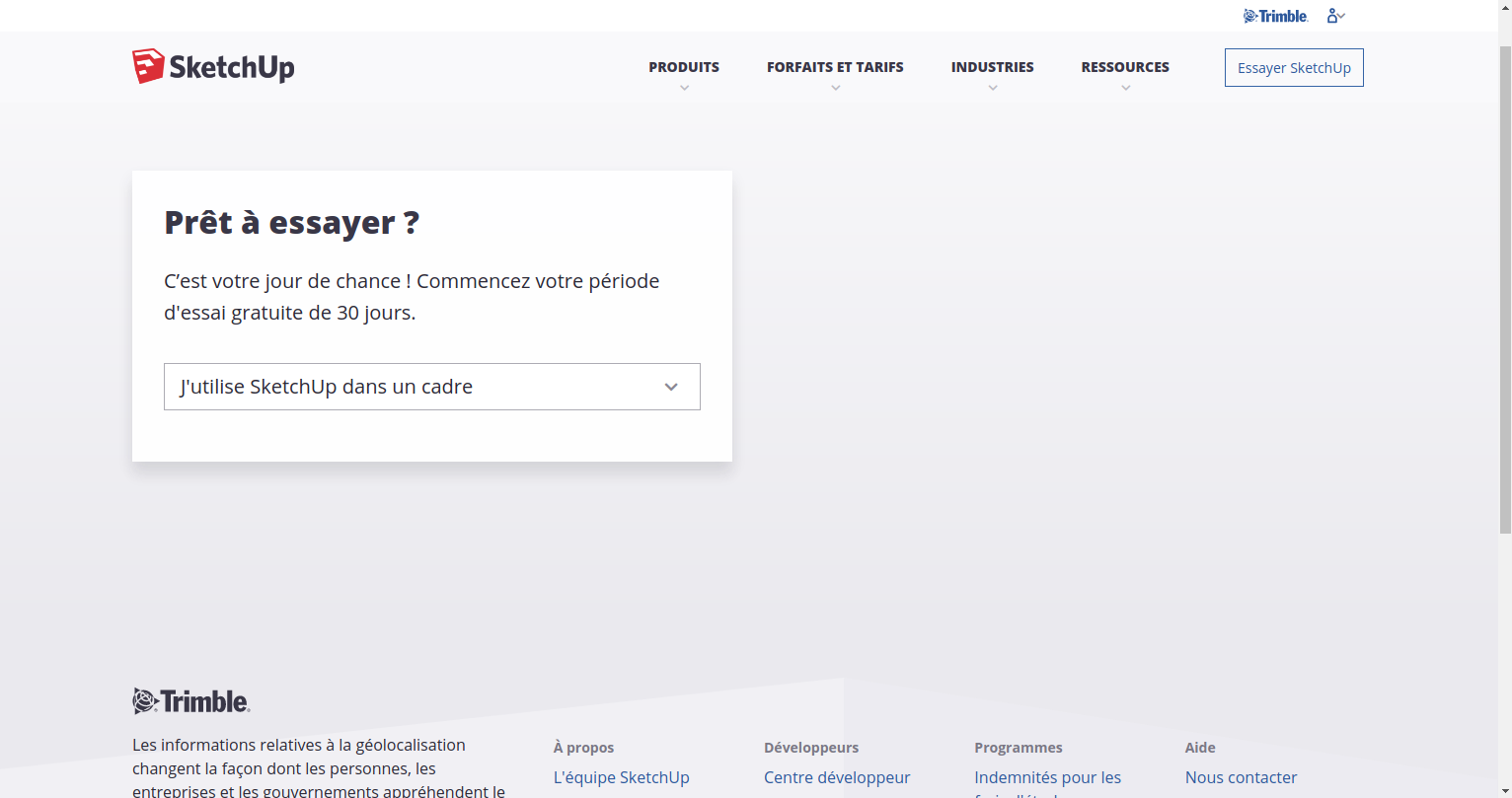Screen dimensions: 1512x798
Task: Click the "Prêt à essayer ?" heading
Action: (x=291, y=223)
